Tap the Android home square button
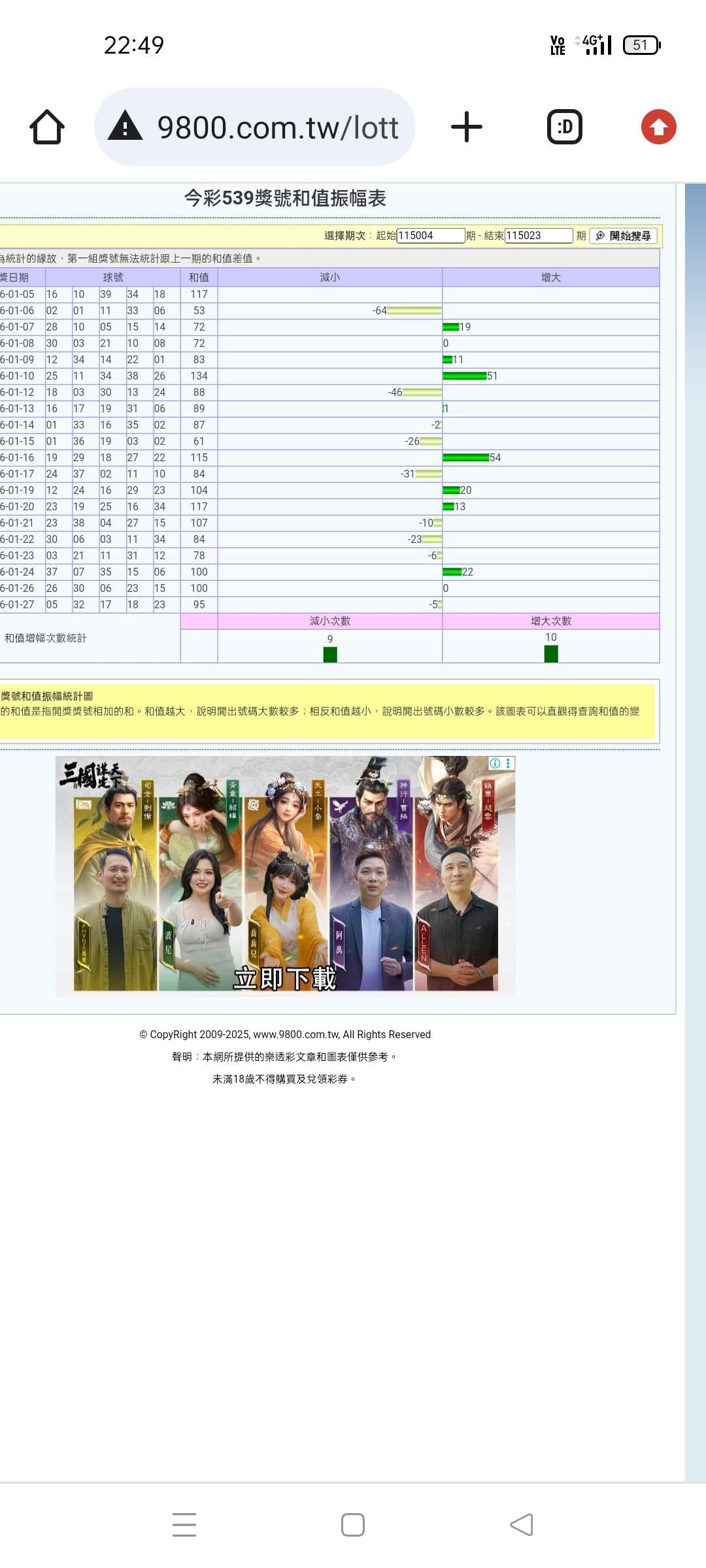This screenshot has width=706, height=1568. 353,1525
